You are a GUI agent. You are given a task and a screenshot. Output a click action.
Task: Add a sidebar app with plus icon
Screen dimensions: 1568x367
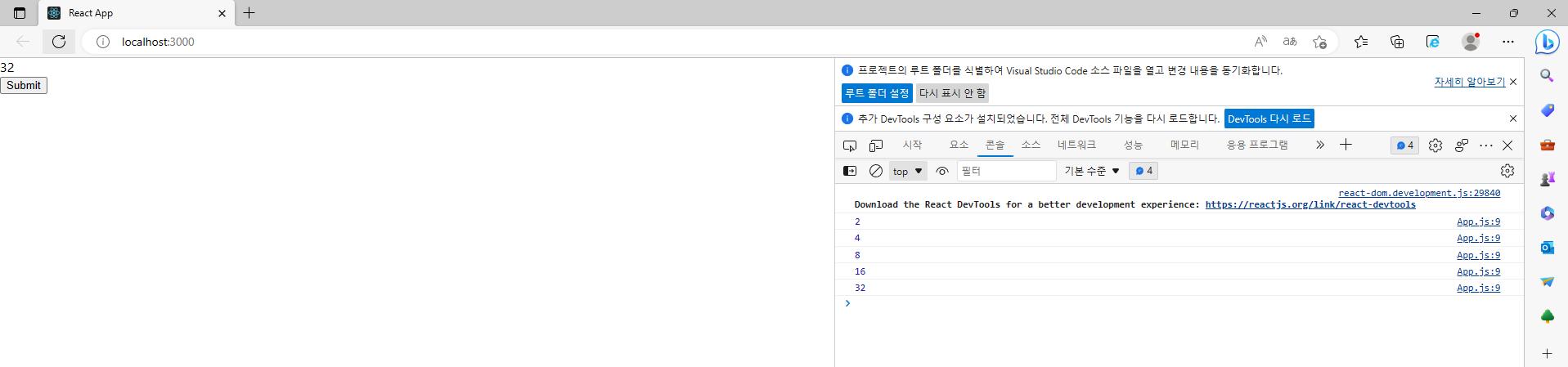(1547, 354)
